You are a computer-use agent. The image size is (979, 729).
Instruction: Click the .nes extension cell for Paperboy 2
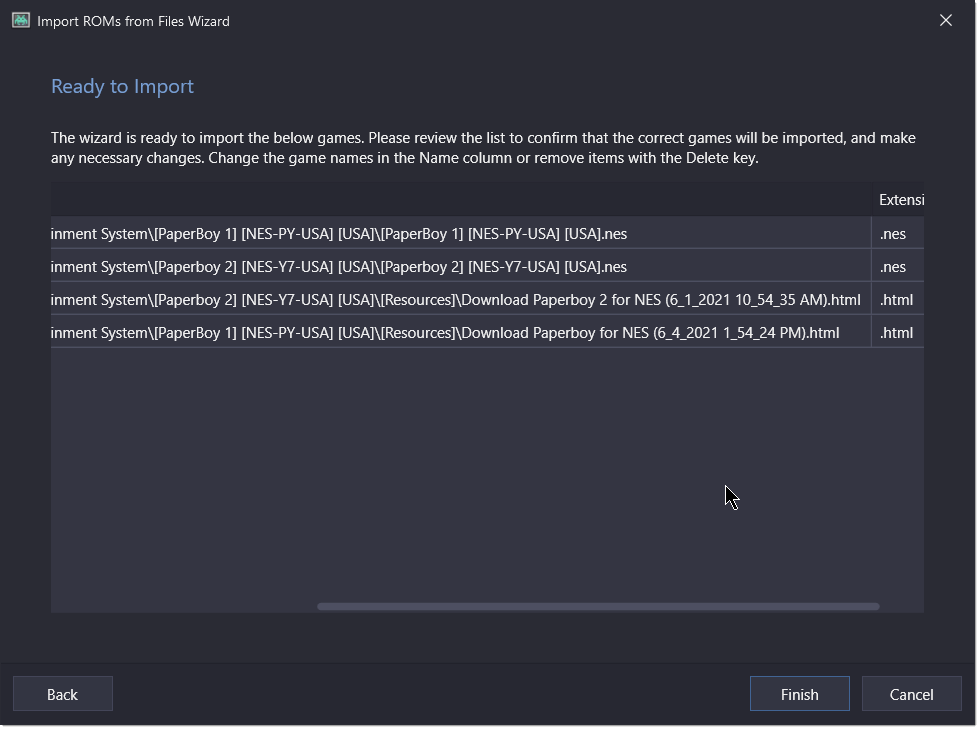[x=898, y=267]
